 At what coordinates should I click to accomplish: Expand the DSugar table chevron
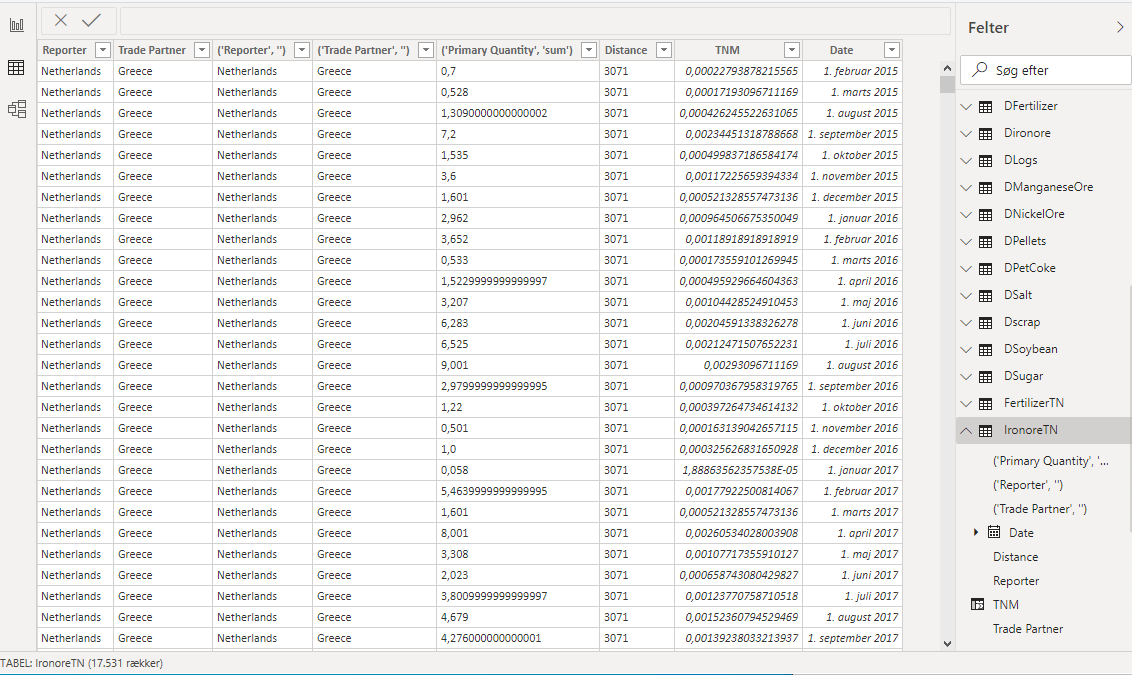pos(966,377)
